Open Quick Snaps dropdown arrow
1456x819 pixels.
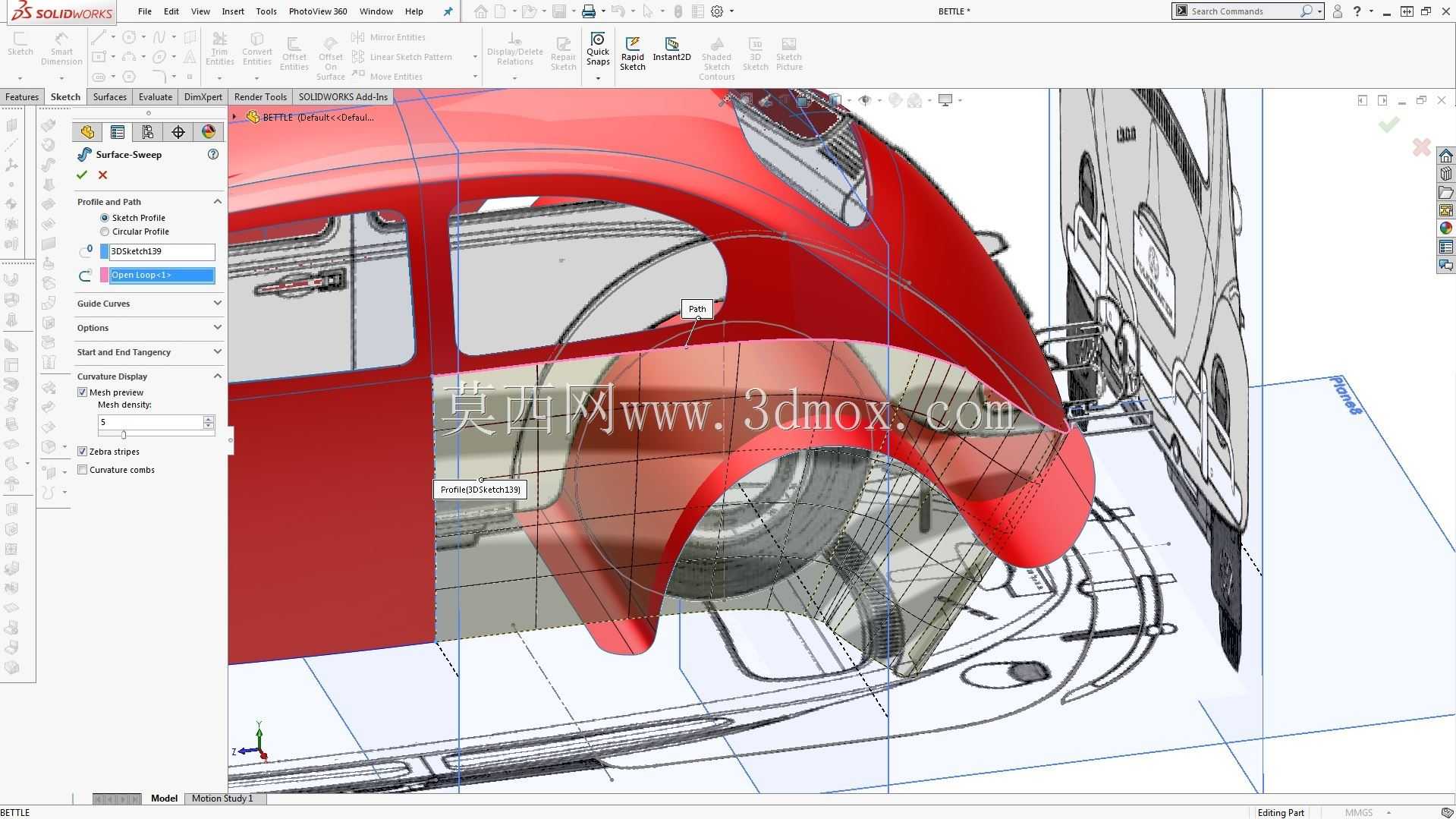[598, 78]
